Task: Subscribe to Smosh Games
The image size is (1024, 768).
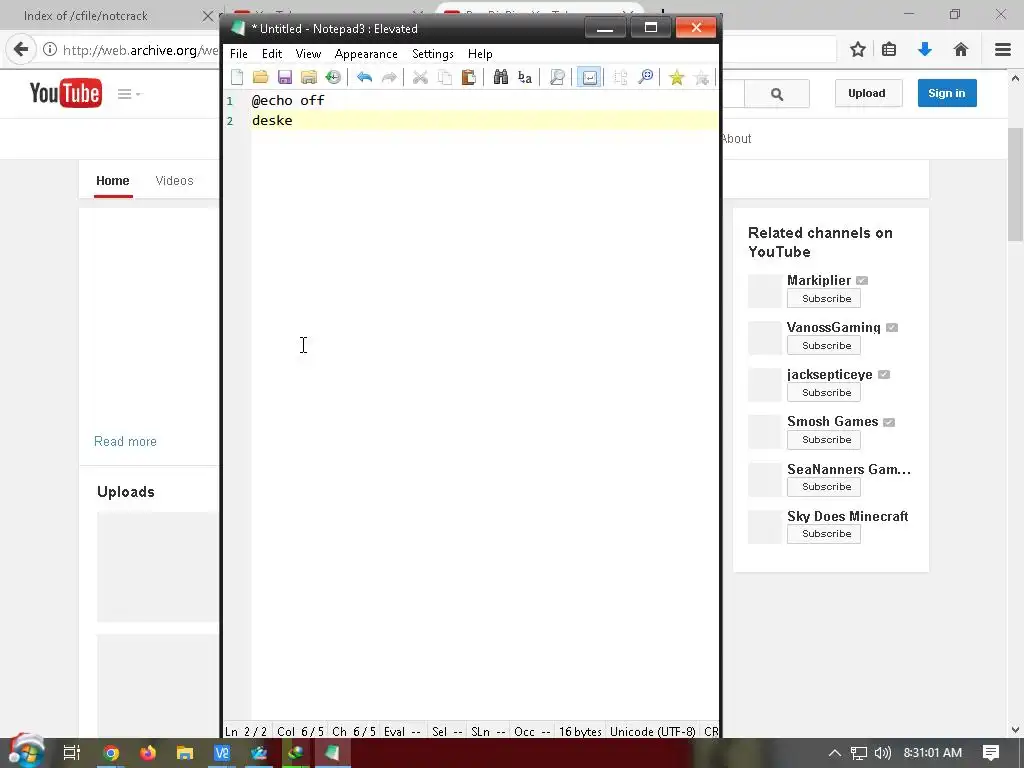Action: pos(824,440)
